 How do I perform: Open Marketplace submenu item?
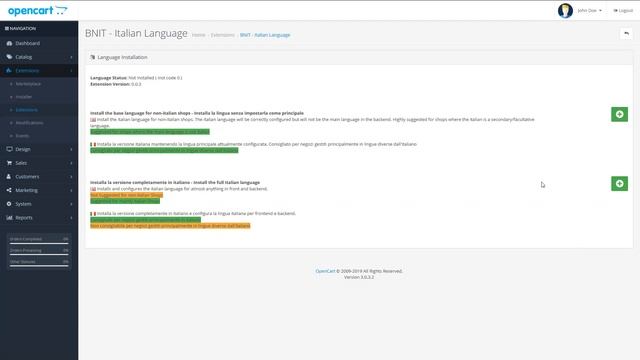click(x=28, y=84)
